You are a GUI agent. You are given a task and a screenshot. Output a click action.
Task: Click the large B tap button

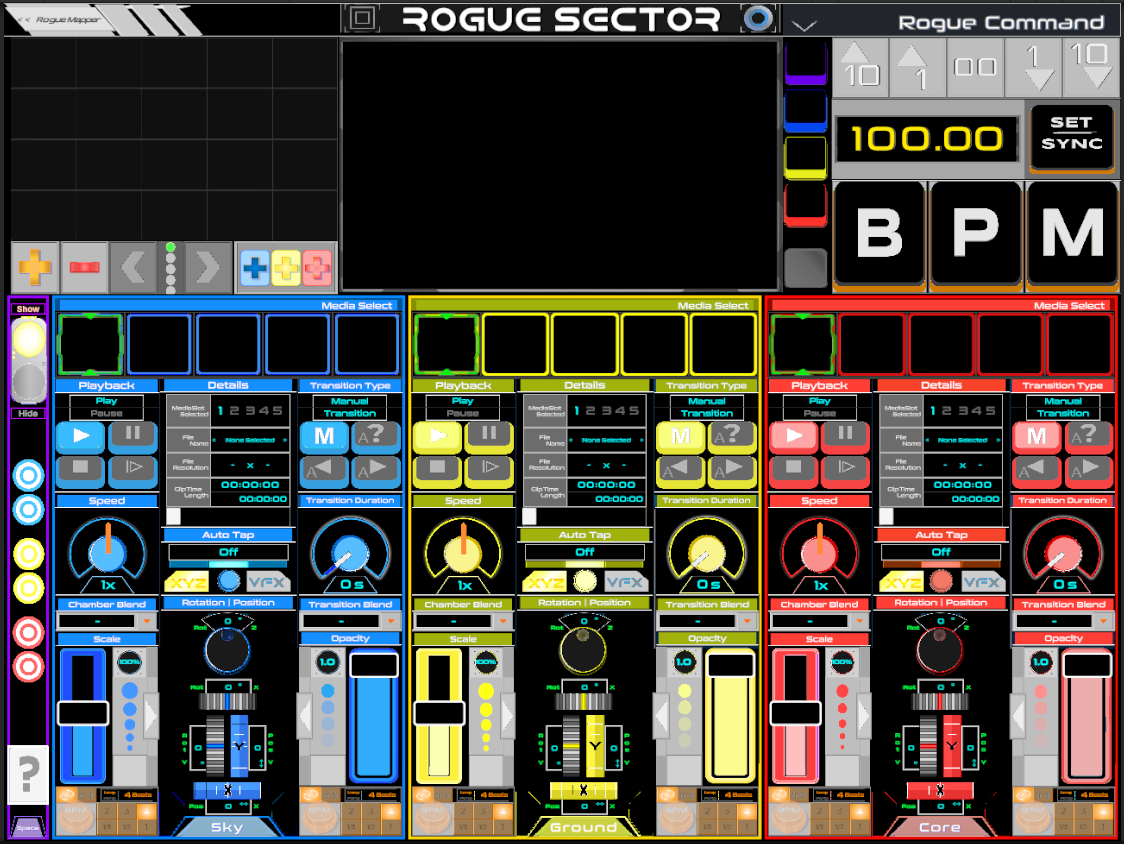(x=880, y=234)
